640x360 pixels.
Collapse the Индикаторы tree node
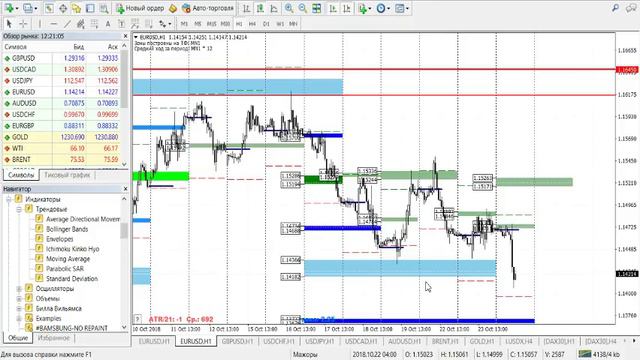click(x=9, y=199)
